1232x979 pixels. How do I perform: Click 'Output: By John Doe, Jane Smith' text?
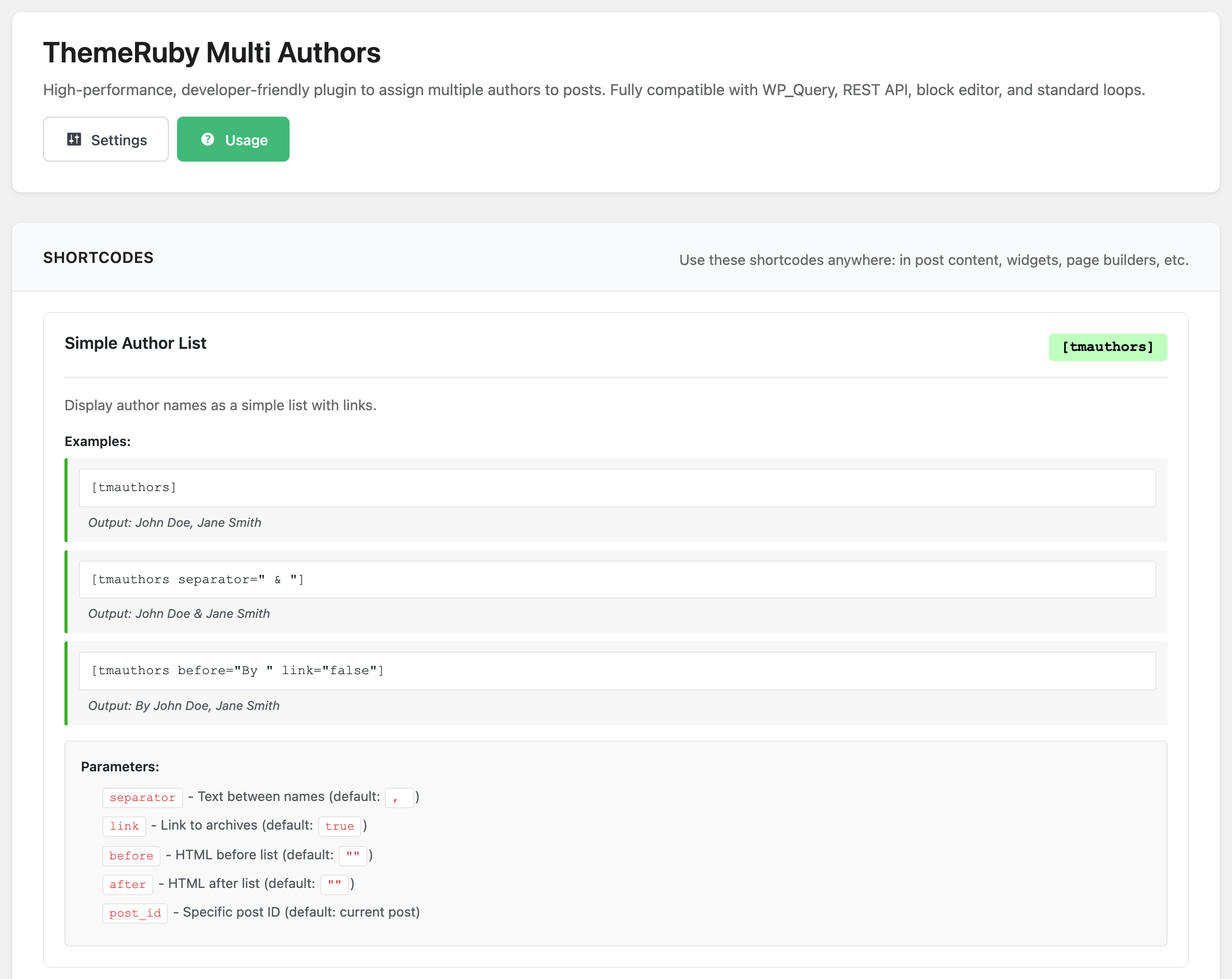[184, 705]
